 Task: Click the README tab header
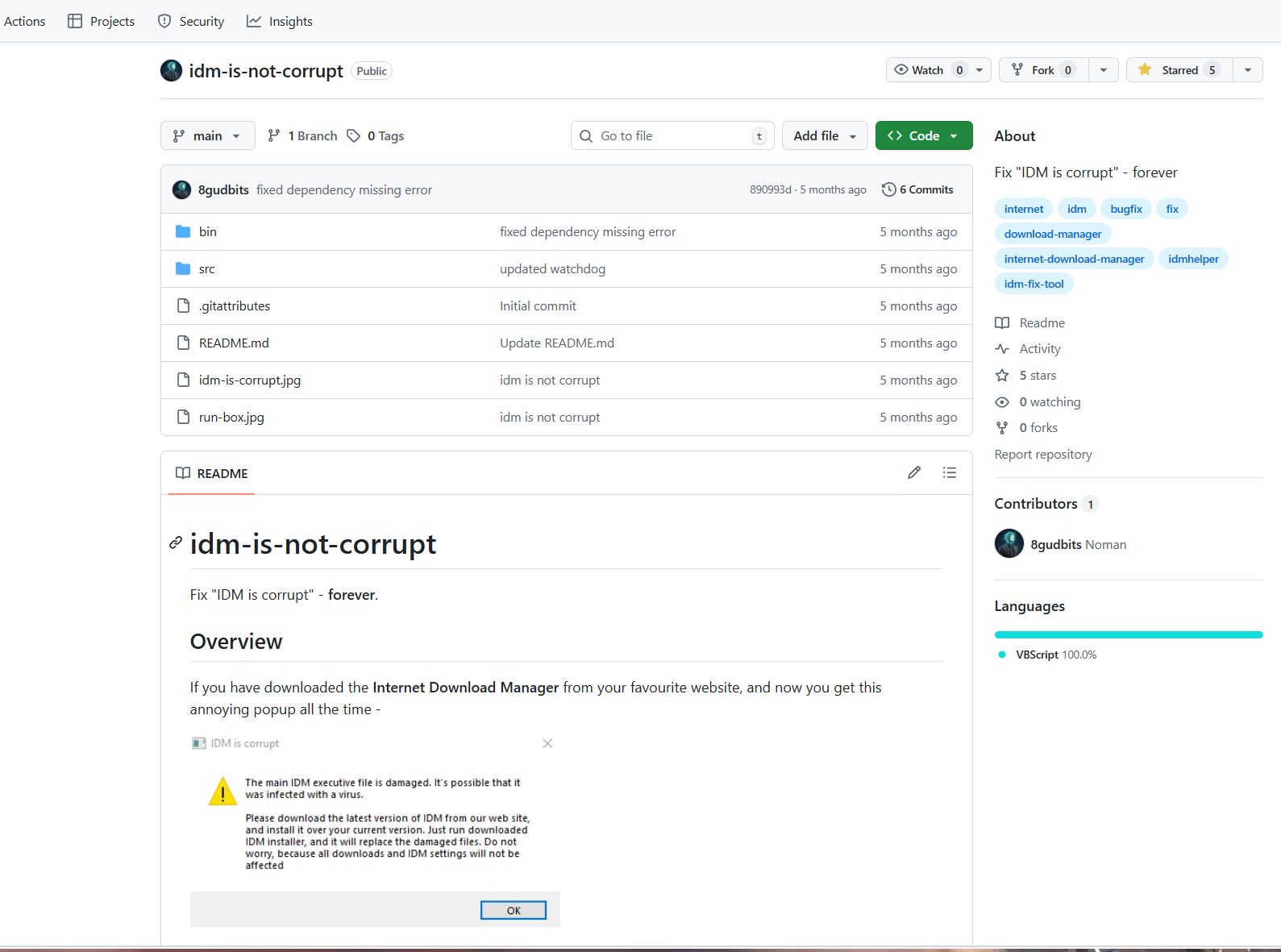pyautogui.click(x=212, y=473)
